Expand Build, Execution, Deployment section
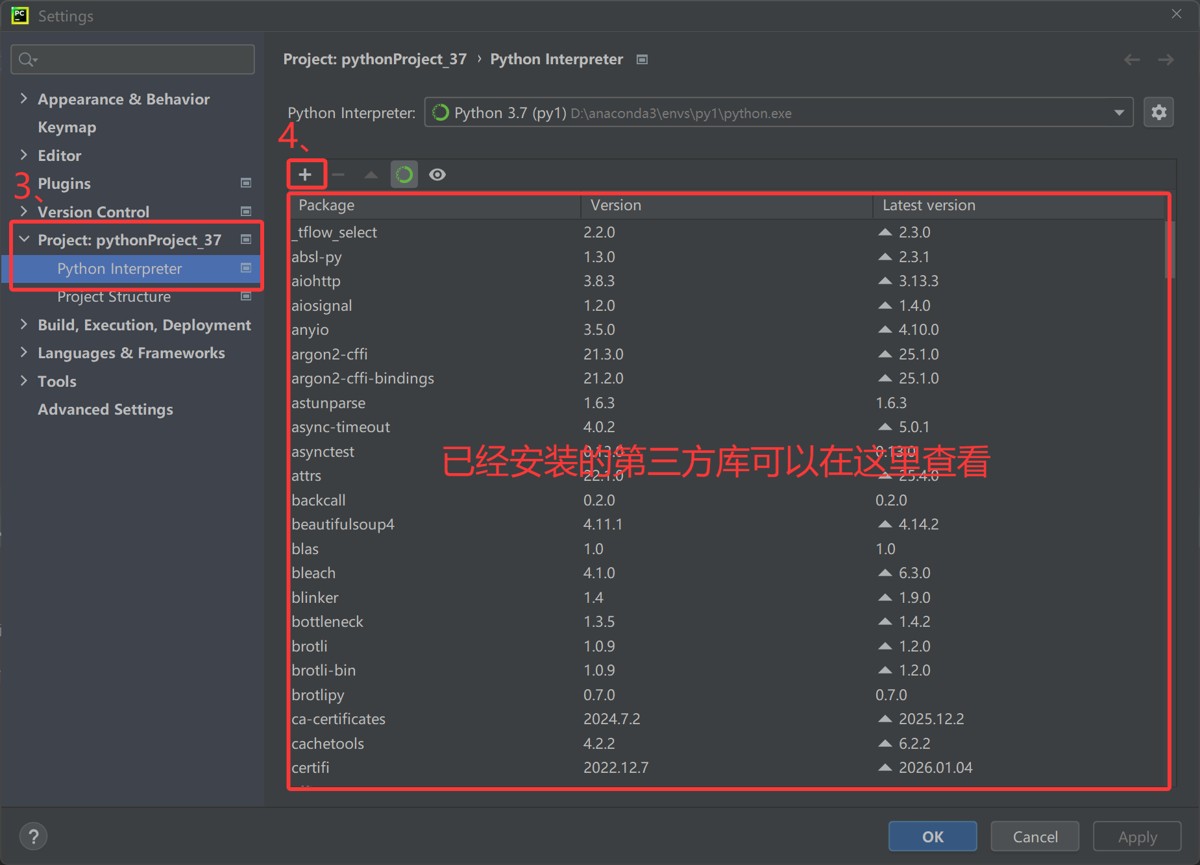 [x=24, y=325]
